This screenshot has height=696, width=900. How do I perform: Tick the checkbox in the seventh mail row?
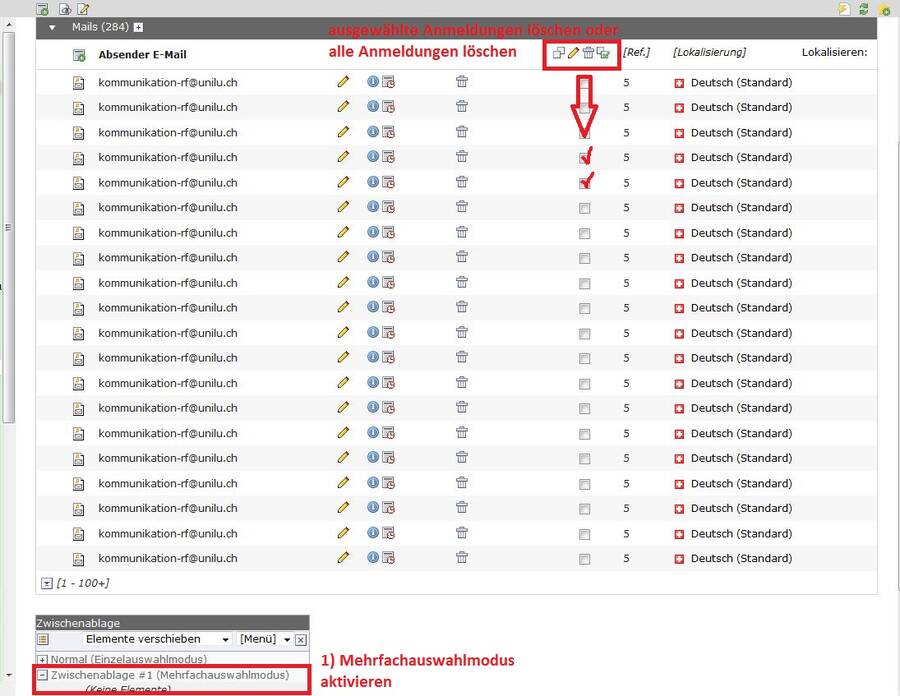(x=584, y=234)
